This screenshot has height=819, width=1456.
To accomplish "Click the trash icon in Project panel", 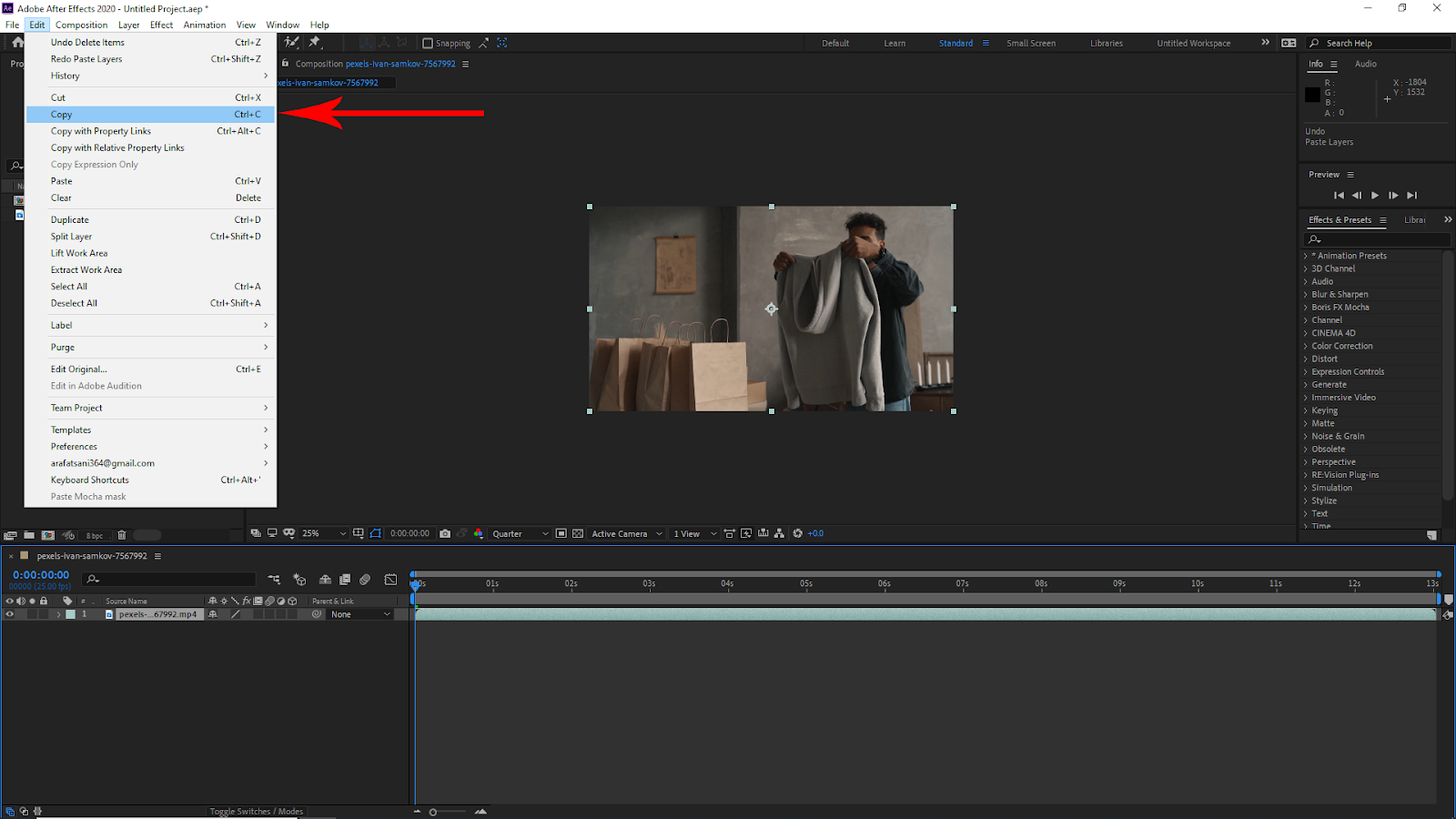I will (x=122, y=536).
